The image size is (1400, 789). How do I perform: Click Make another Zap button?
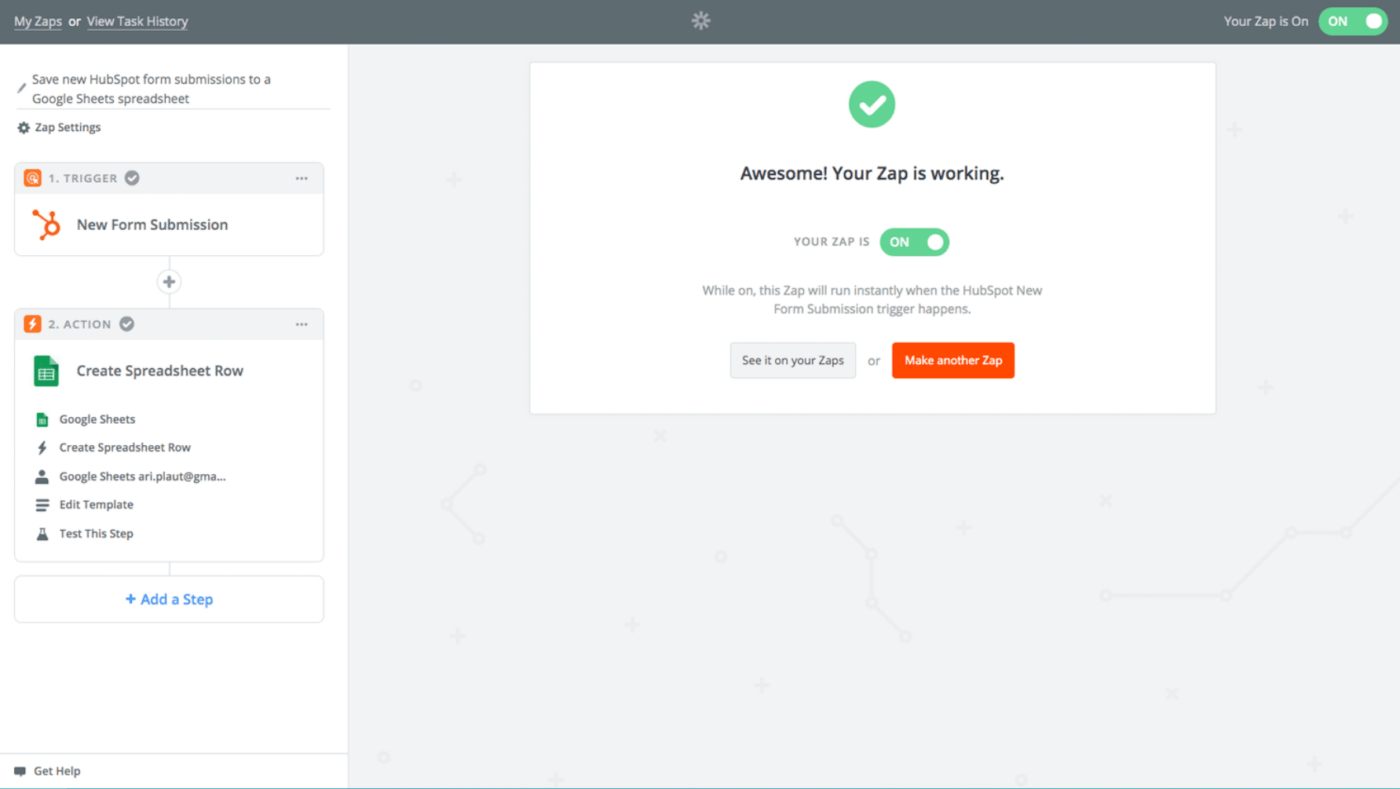953,360
